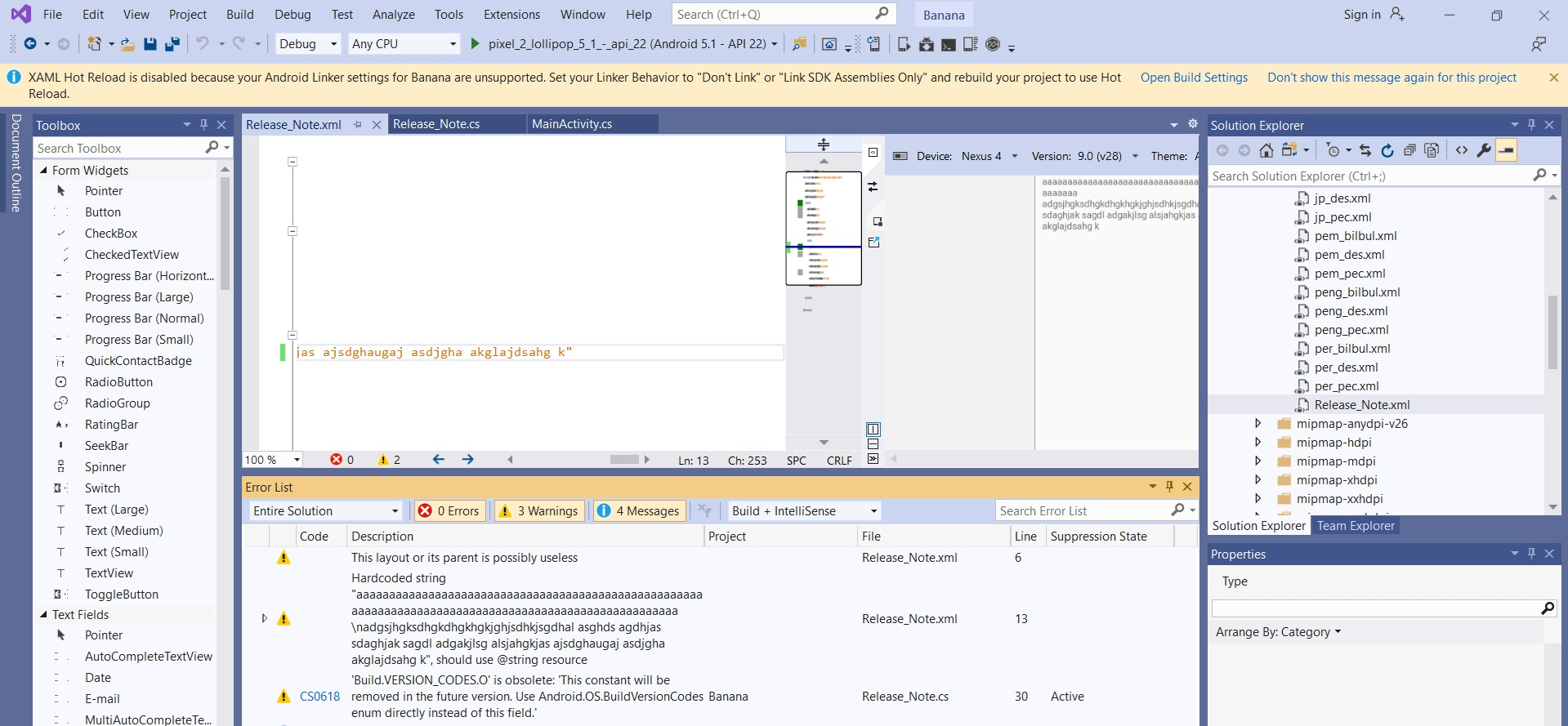Click the Solution Explorer vertical scrollbar thumb
Image resolution: width=1568 pixels, height=726 pixels.
[x=1552, y=332]
